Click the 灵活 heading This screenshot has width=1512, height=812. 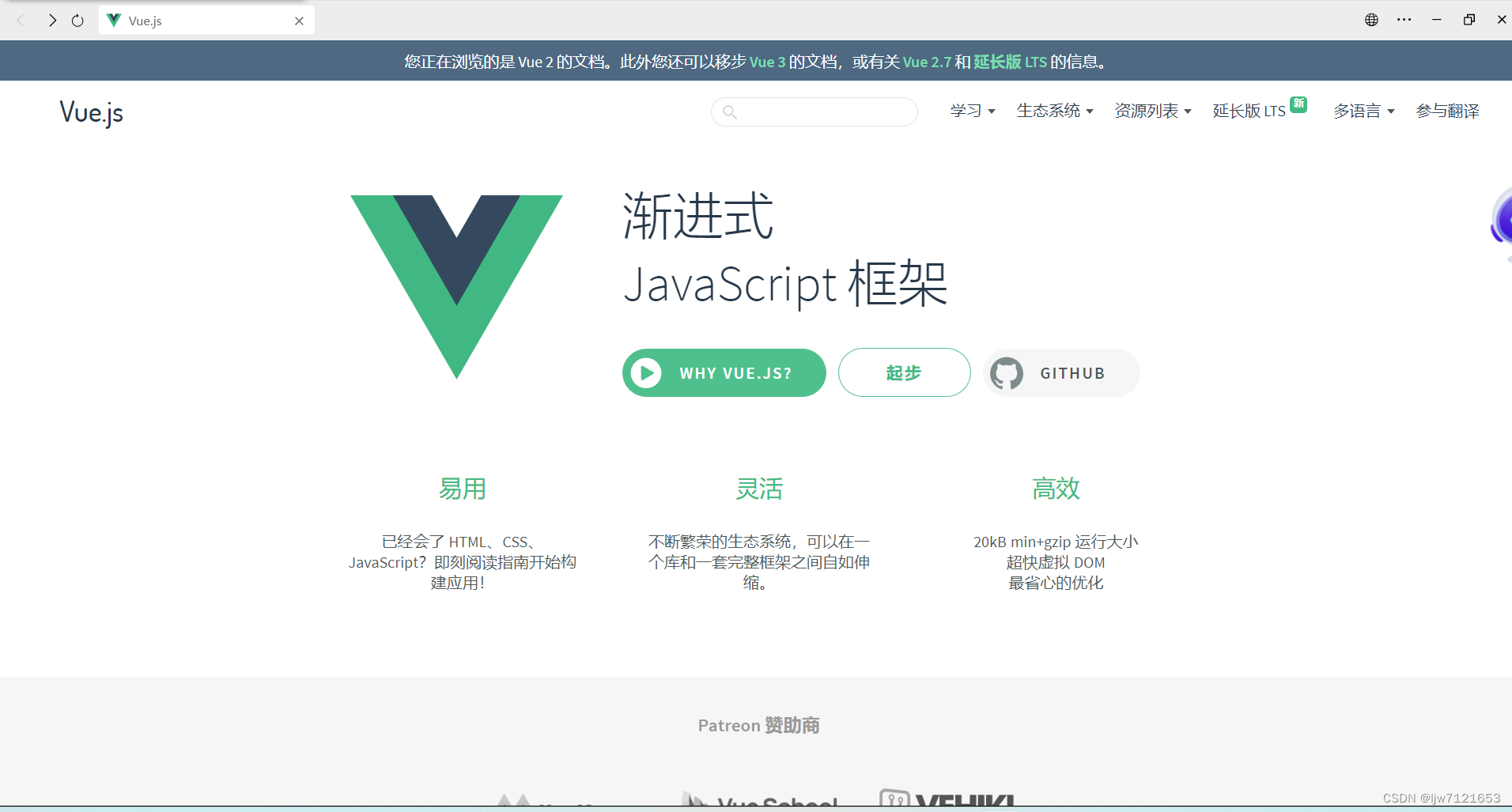point(759,489)
